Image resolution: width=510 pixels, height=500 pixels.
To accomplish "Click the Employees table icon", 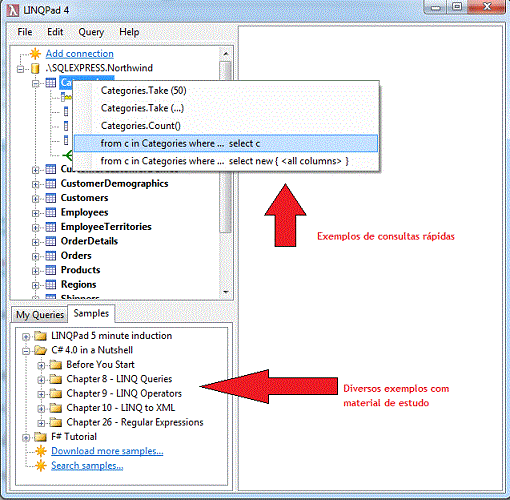I will pos(51,213).
